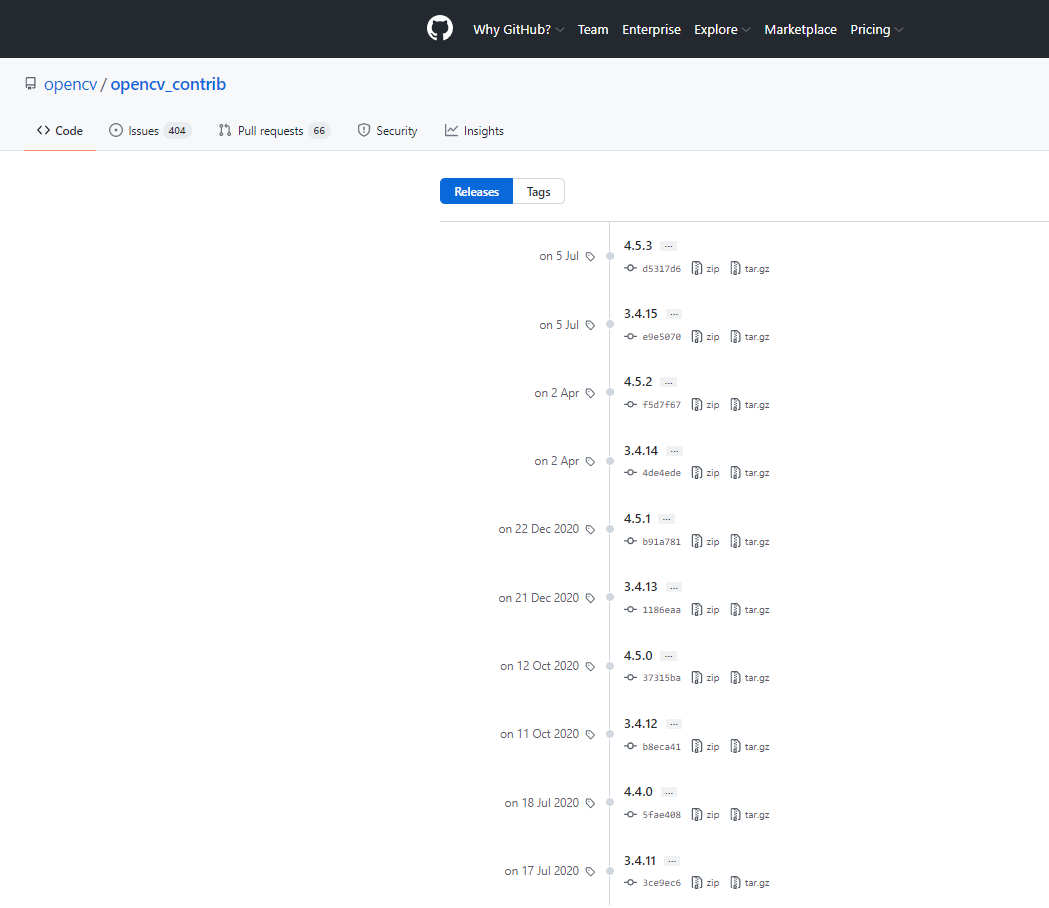Screen dimensions: 1049x908
Task: Download tar.gz for release 4.4.0
Action: coord(750,814)
